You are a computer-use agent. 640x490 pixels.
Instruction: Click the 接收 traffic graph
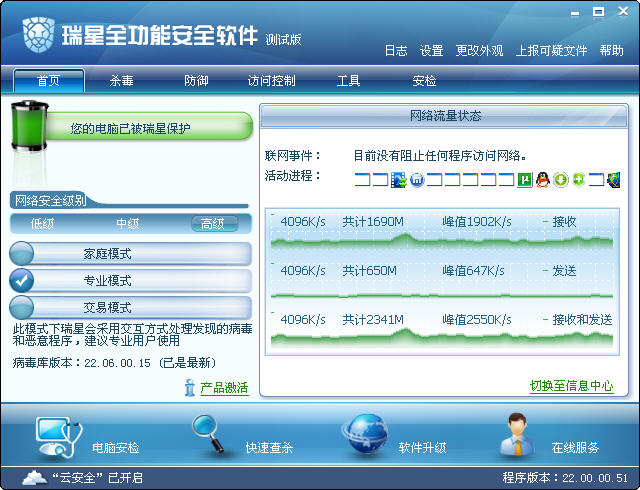[442, 232]
